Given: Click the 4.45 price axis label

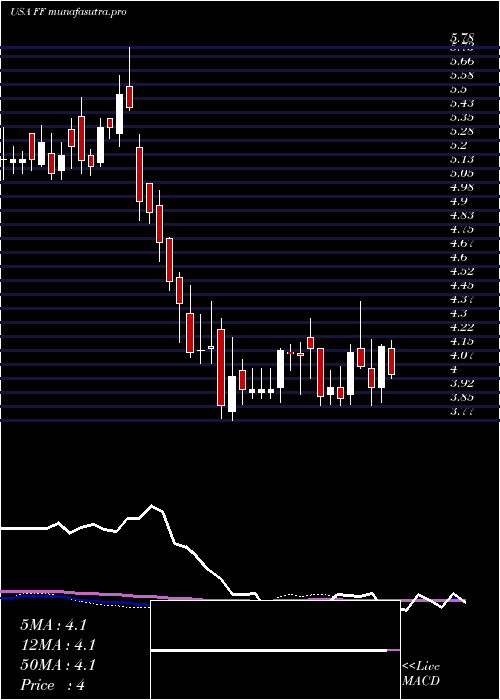Looking at the screenshot, I should [462, 285].
